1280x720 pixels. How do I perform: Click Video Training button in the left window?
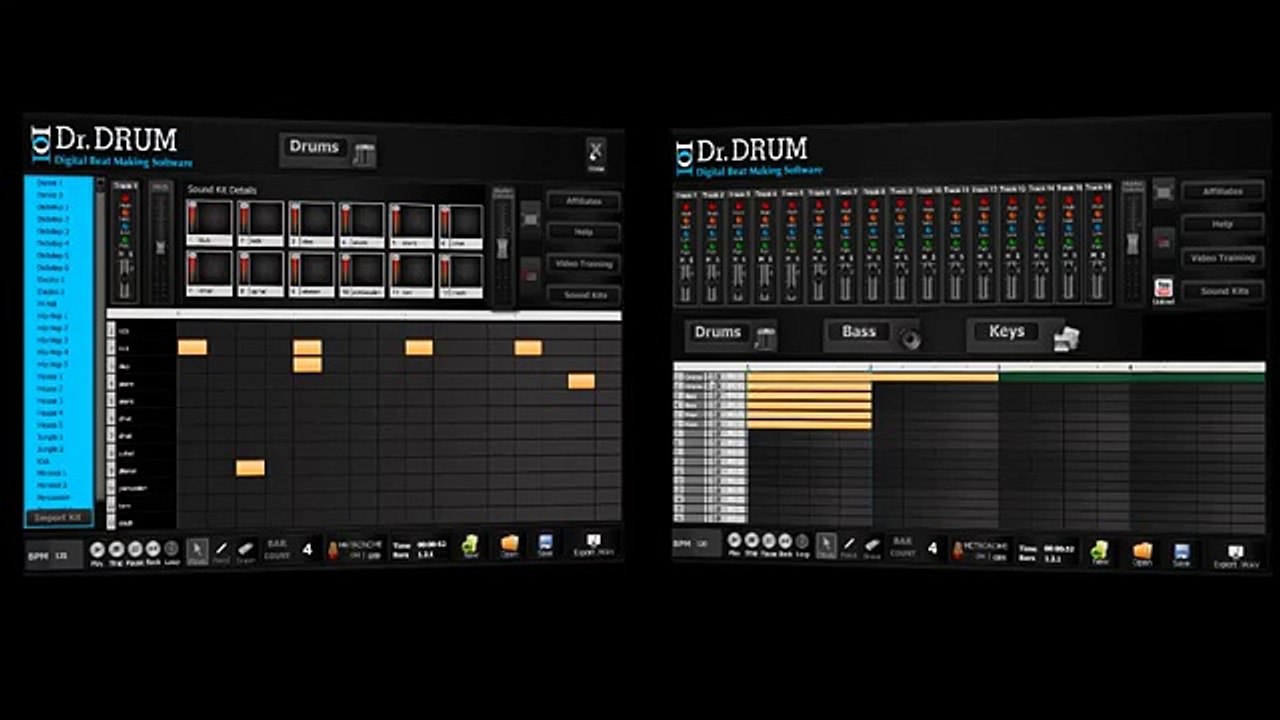584,264
